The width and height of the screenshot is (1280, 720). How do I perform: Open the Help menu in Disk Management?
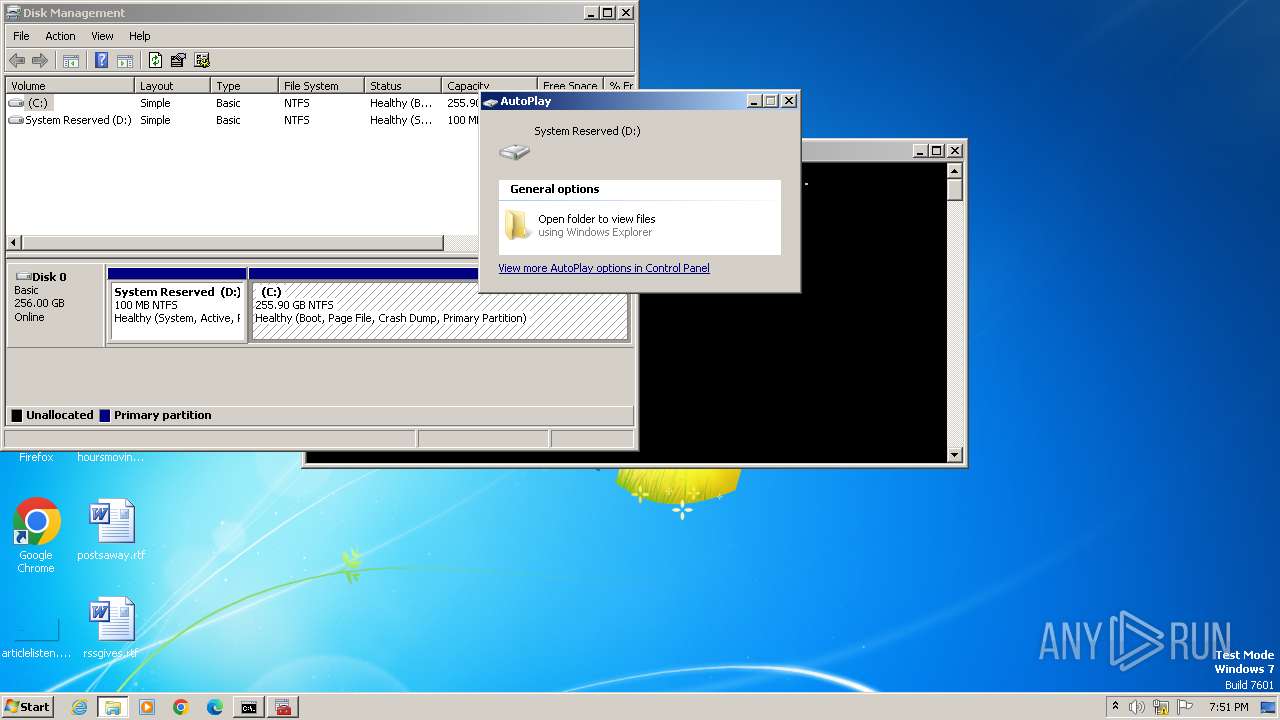click(x=140, y=36)
